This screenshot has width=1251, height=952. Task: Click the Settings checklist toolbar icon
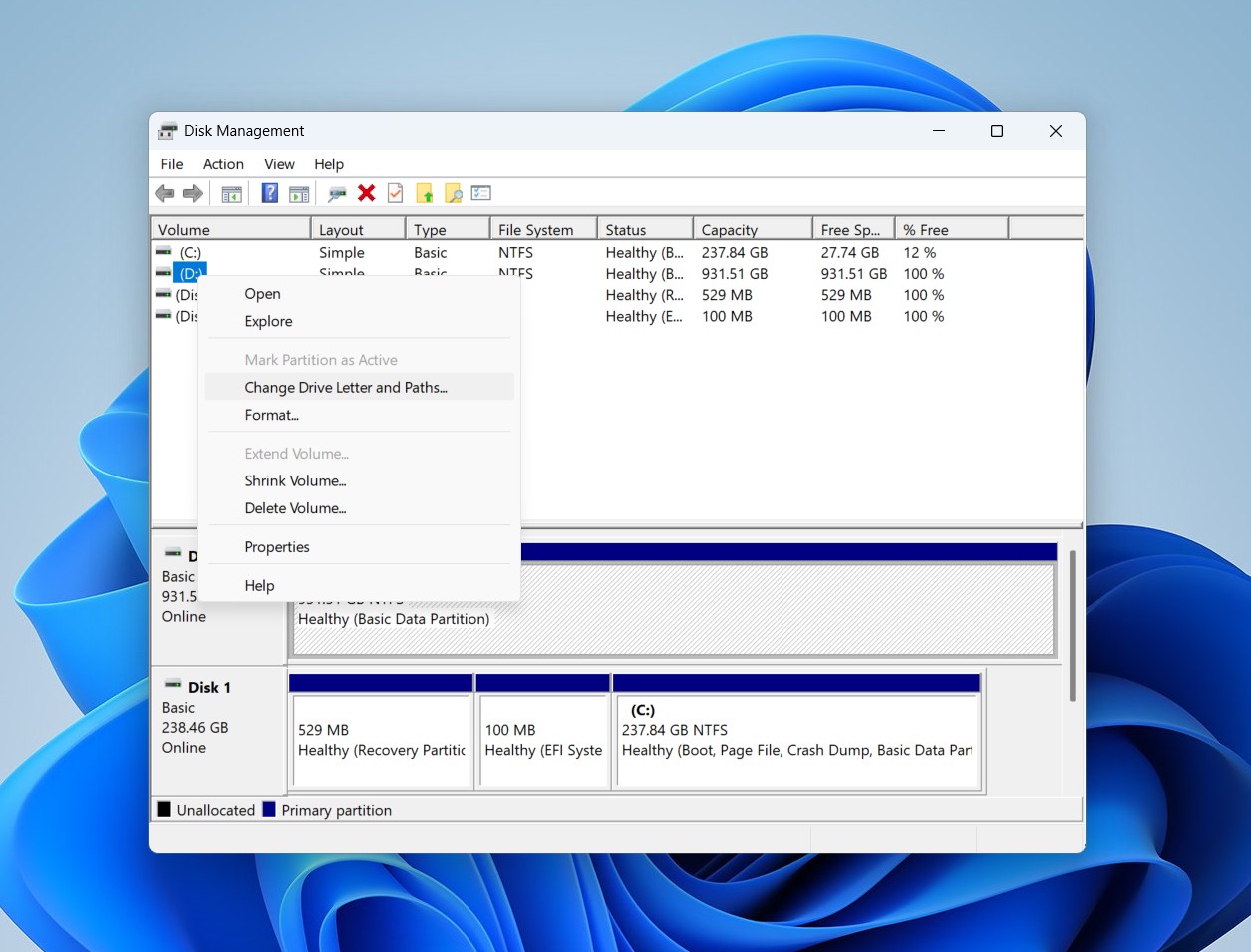481,193
